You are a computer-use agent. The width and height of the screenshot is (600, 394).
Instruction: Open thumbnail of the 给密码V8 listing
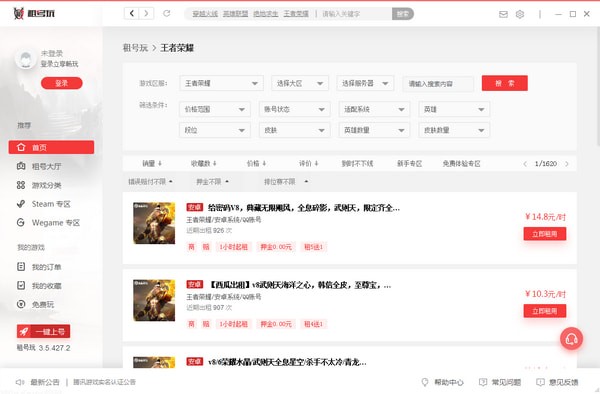tap(154, 223)
